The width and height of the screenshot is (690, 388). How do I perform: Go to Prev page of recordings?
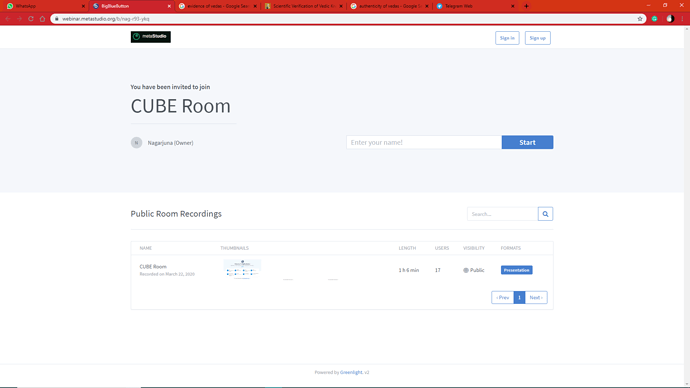pyautogui.click(x=503, y=297)
